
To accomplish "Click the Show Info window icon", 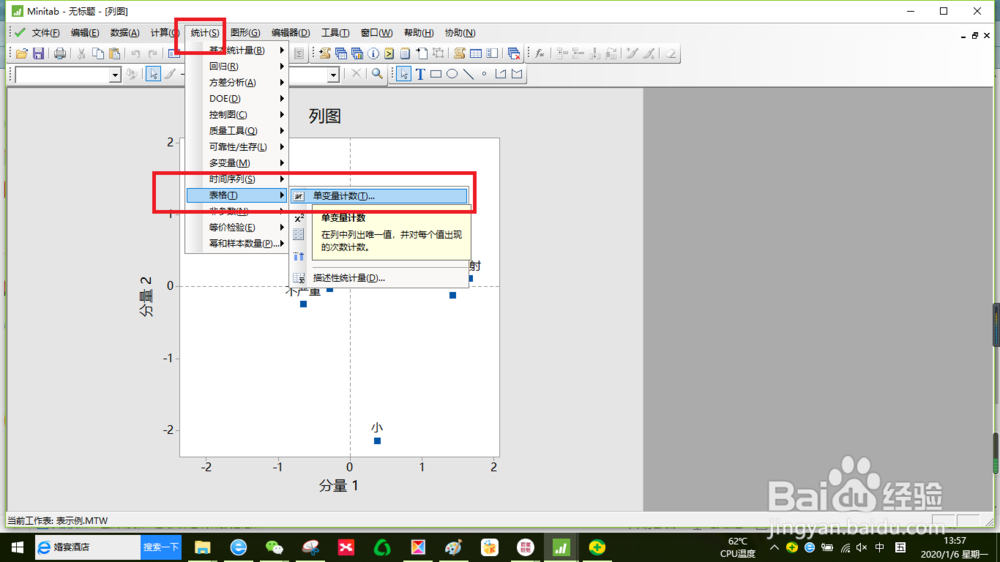I will (373, 54).
